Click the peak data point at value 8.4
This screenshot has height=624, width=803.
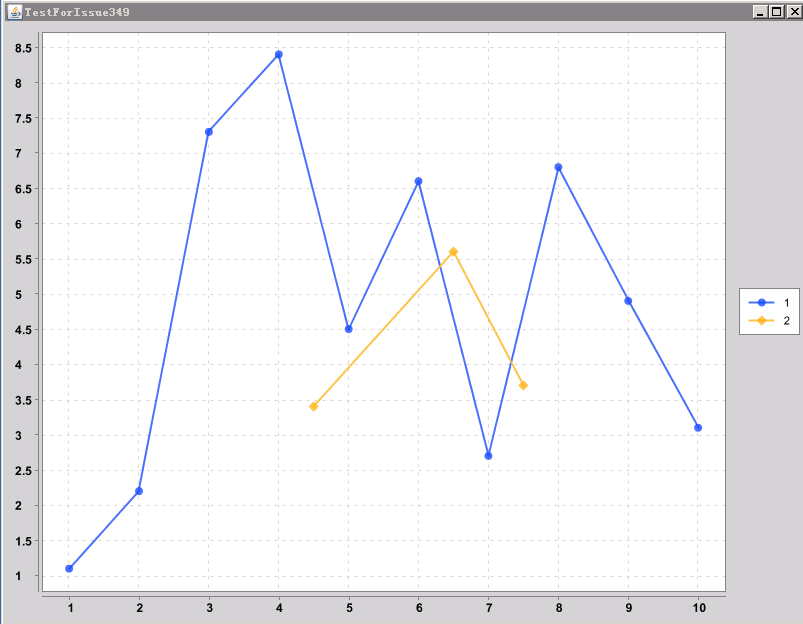[278, 53]
